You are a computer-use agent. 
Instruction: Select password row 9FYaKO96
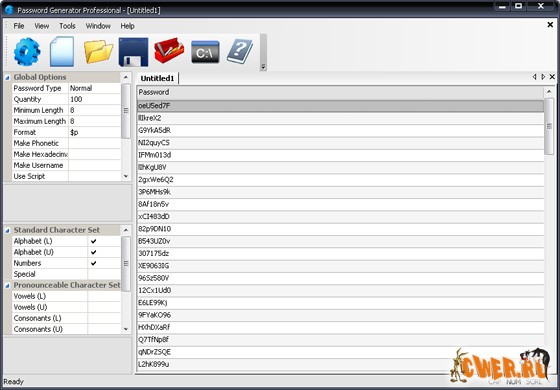coord(340,315)
